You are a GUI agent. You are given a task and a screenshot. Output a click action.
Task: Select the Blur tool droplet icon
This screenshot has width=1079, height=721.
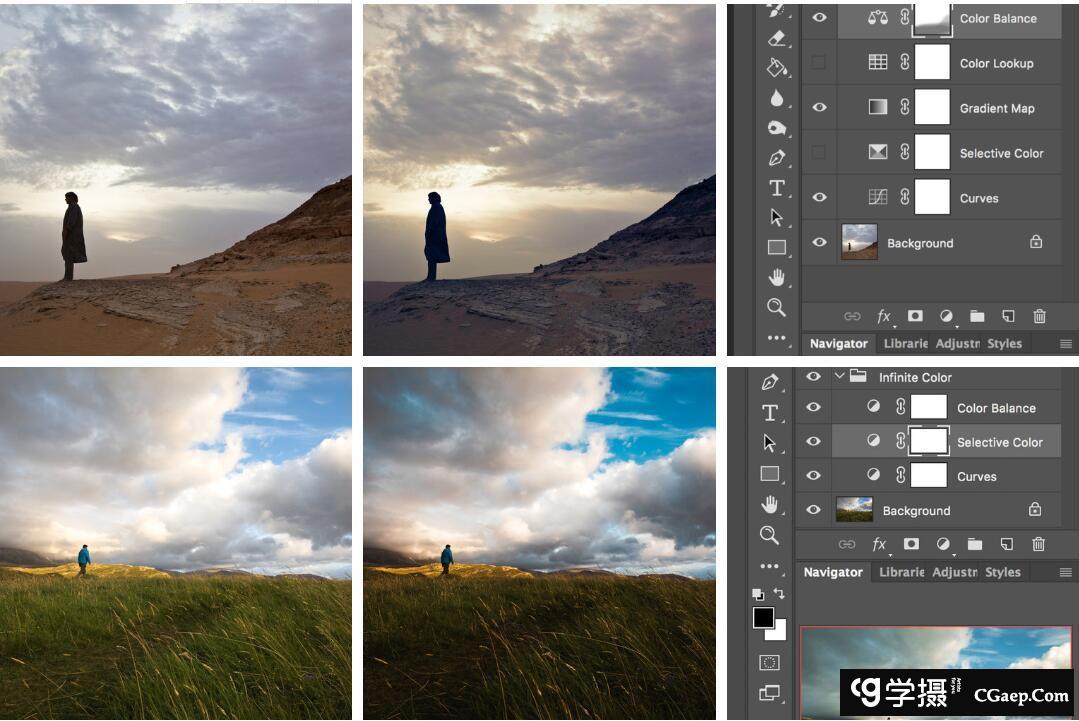(x=777, y=98)
